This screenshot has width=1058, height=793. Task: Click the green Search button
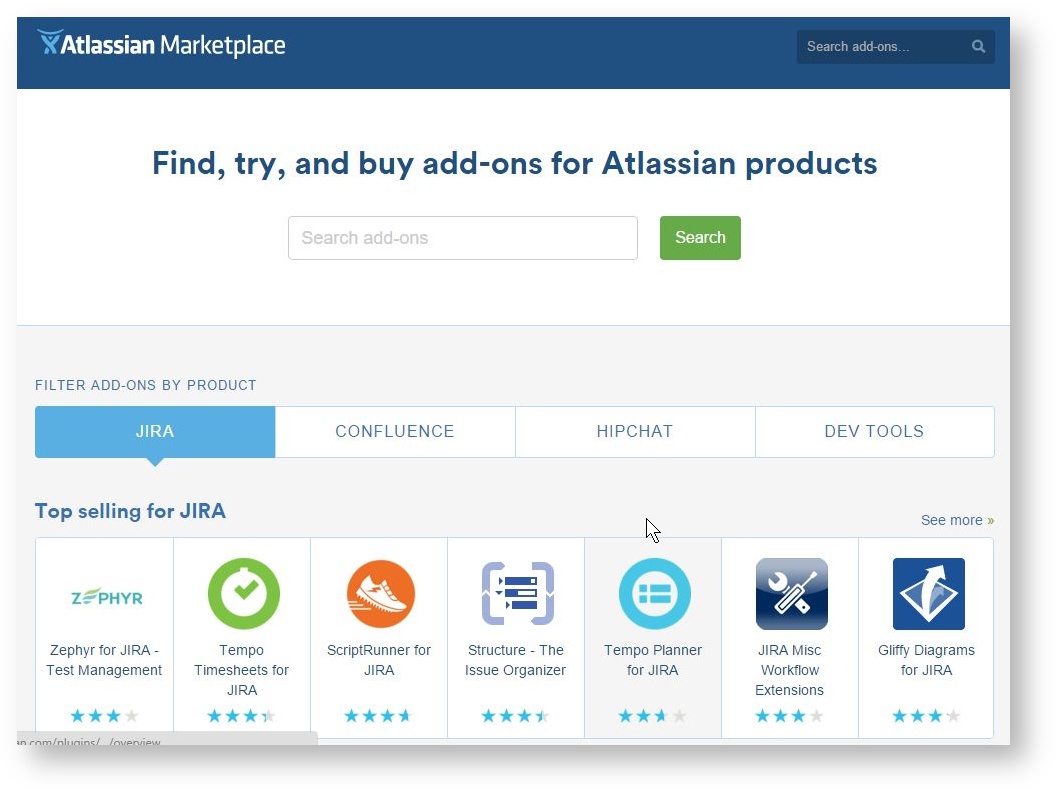coord(700,238)
